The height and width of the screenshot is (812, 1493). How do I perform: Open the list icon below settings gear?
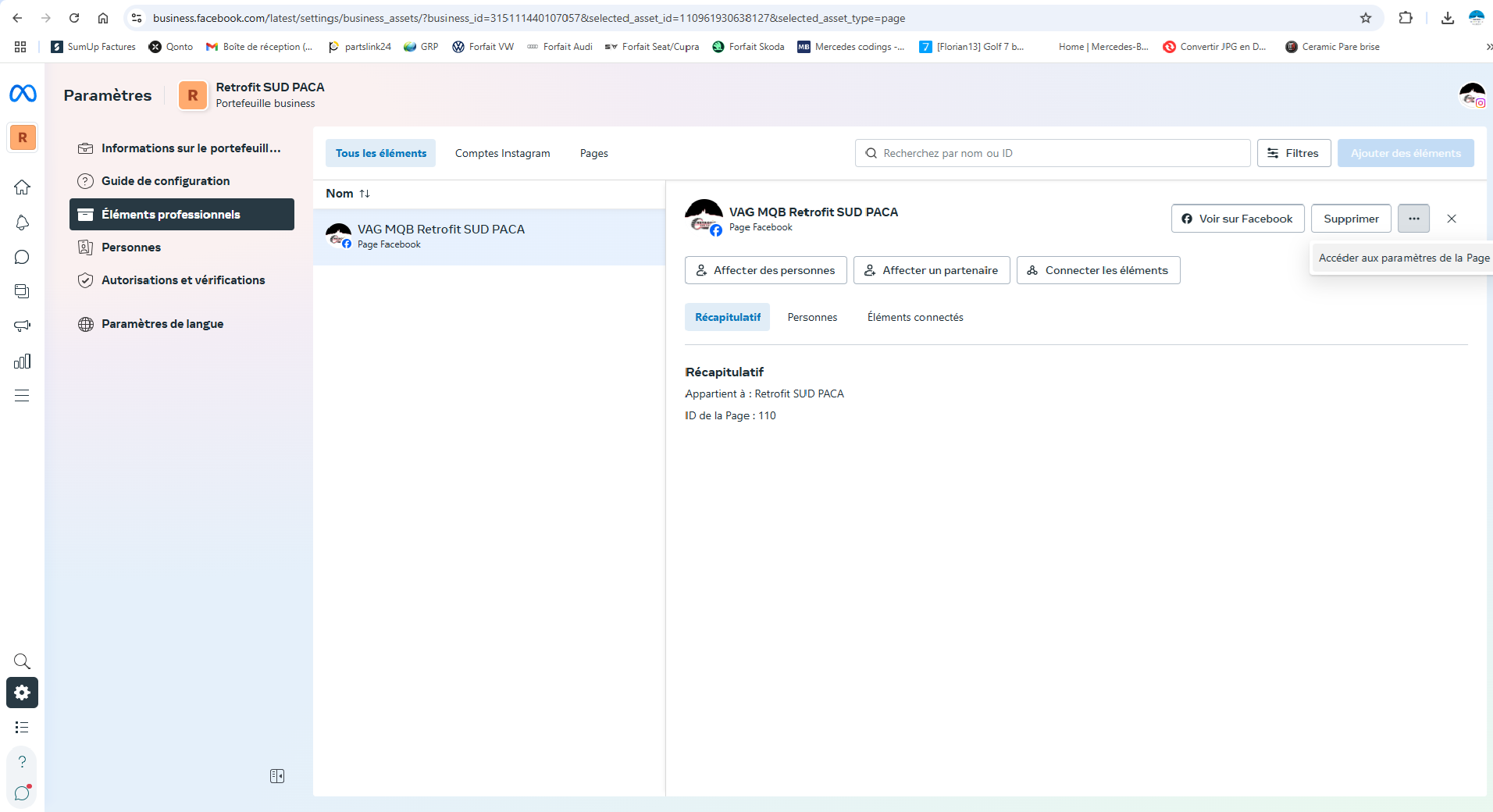point(22,727)
